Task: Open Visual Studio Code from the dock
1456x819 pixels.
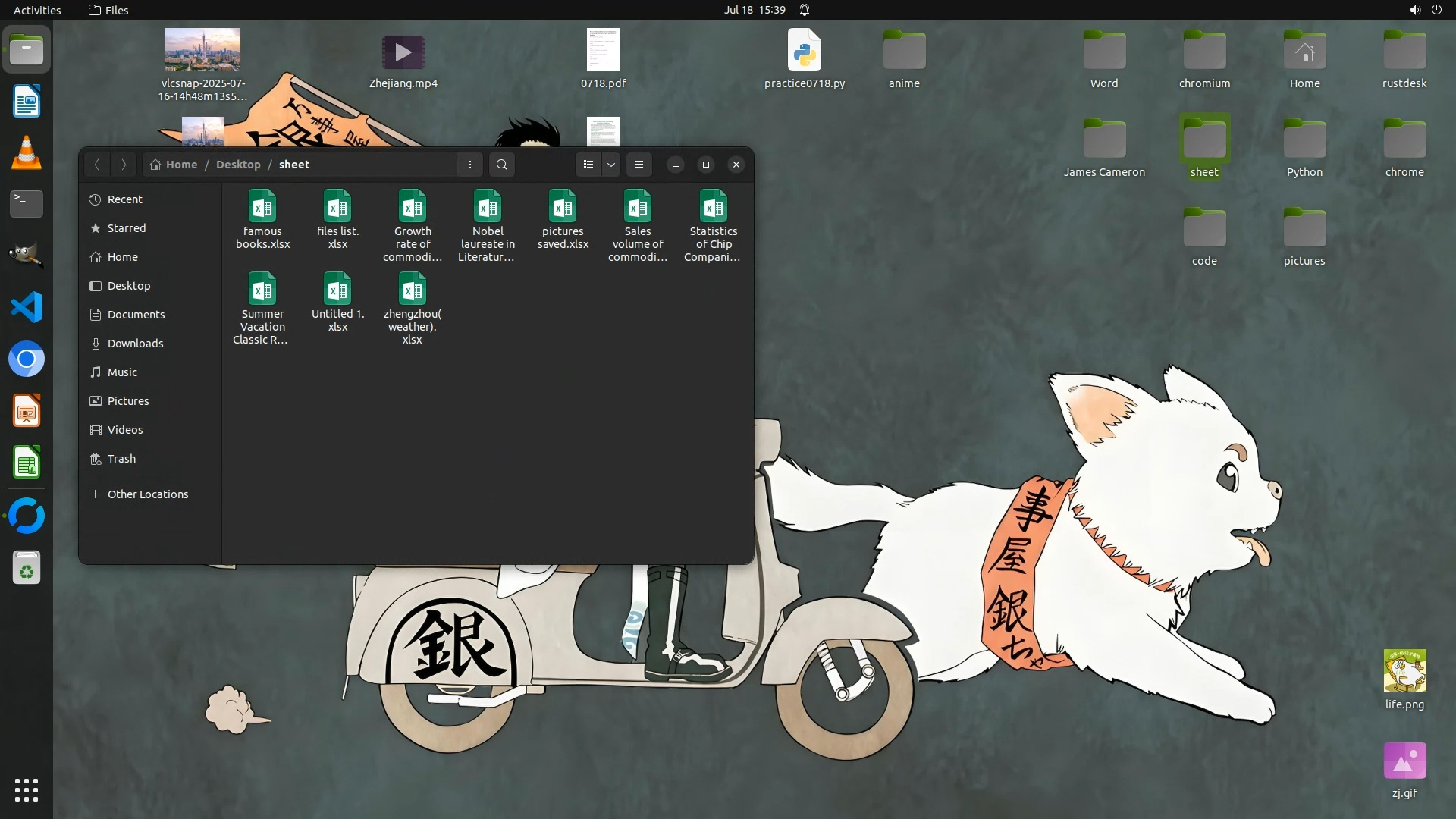Action: (27, 307)
